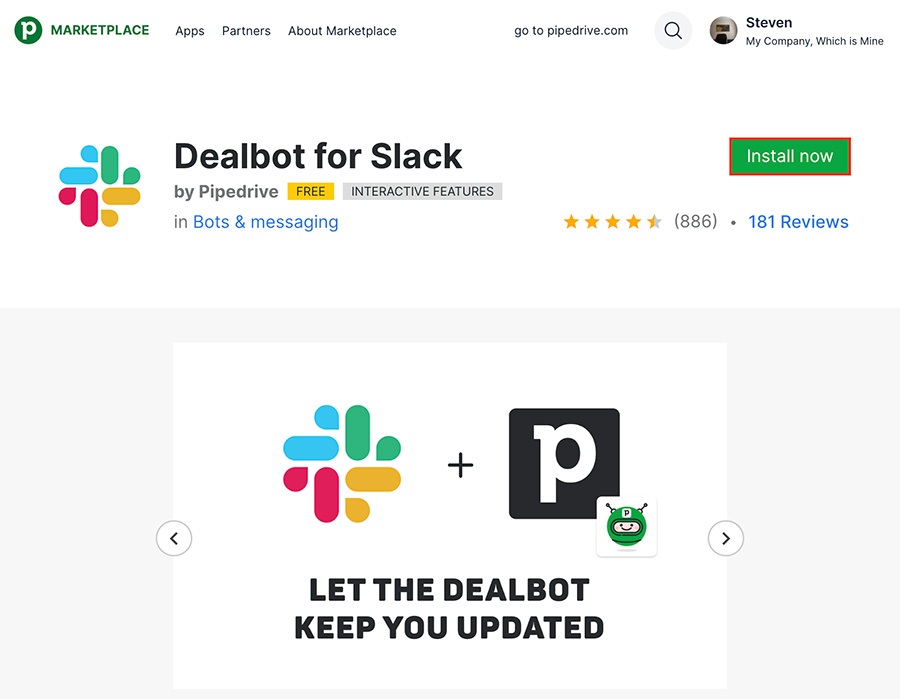Click the Dealbot robot app icon
Viewport: 900px width, 699px height.
(626, 529)
